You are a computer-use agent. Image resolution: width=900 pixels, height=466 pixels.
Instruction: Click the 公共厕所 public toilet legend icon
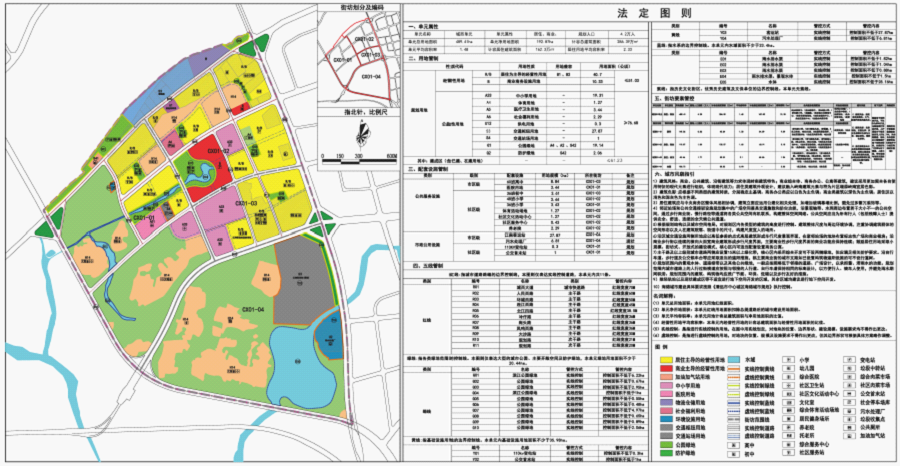click(849, 427)
